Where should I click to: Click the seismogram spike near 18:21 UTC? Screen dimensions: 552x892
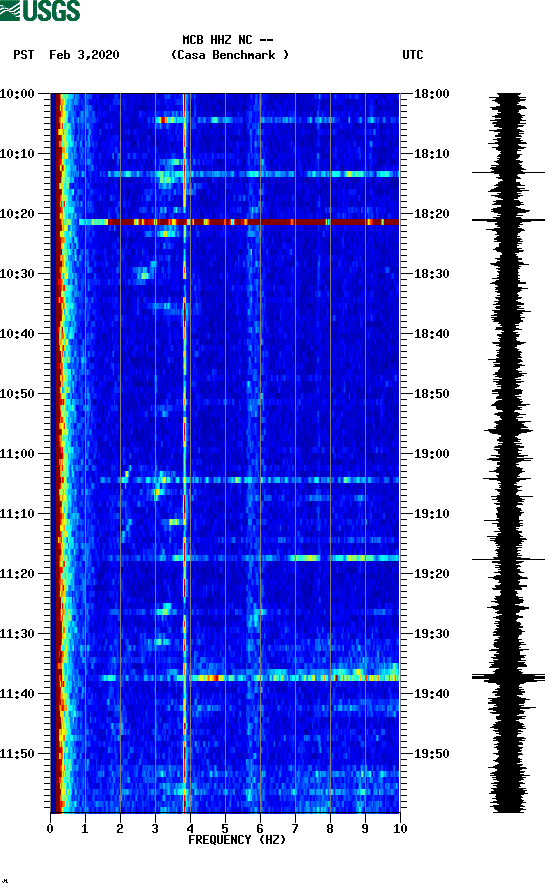[x=508, y=220]
